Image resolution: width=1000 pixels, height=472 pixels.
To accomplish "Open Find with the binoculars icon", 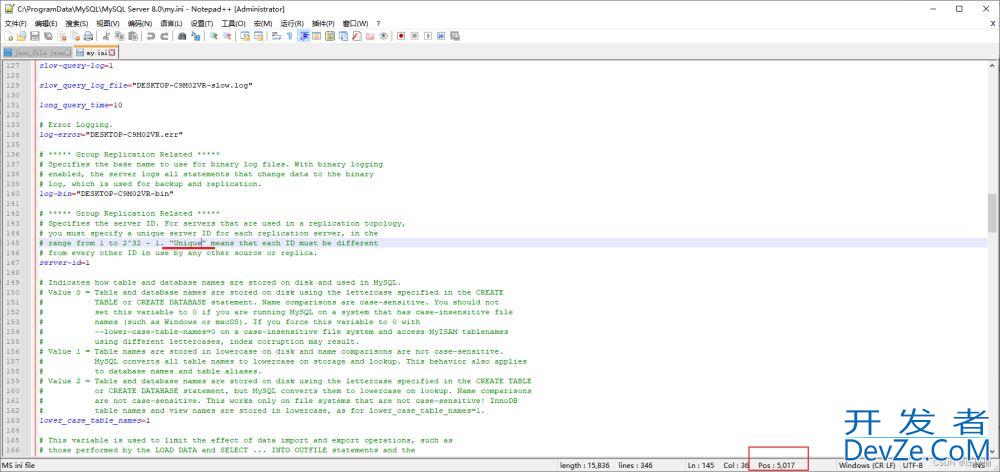I will tap(182, 36).
